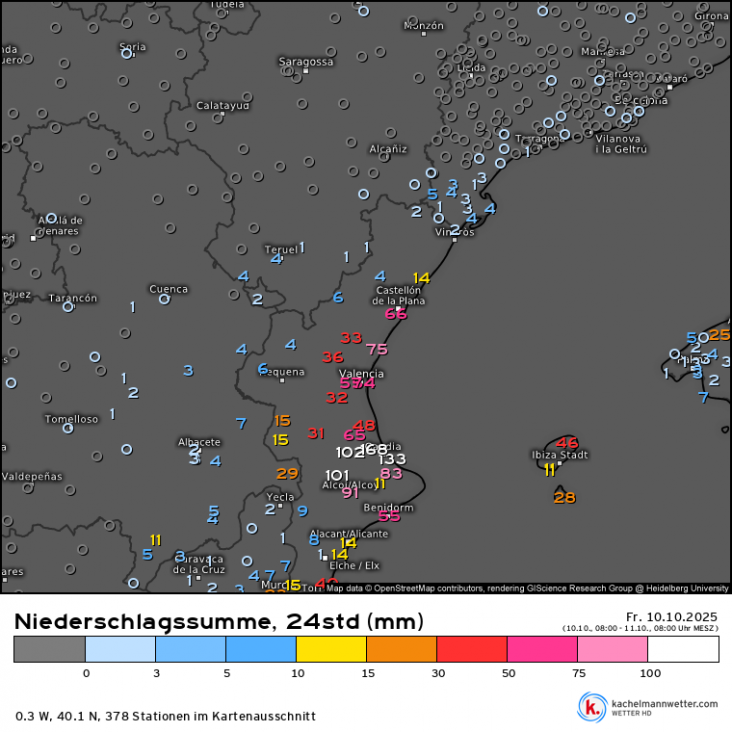Click the 66 mm station at Castellón
Screen dimensions: 732x732
point(396,313)
